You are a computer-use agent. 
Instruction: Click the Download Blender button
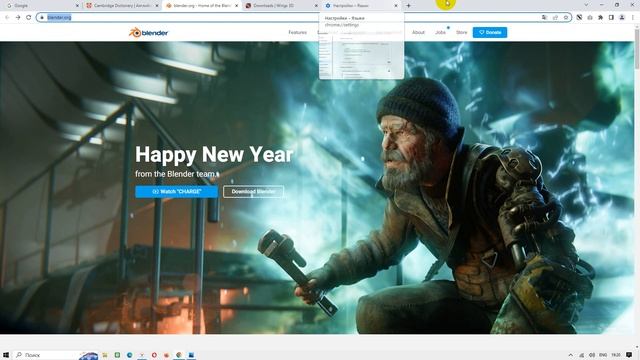pyautogui.click(x=253, y=191)
